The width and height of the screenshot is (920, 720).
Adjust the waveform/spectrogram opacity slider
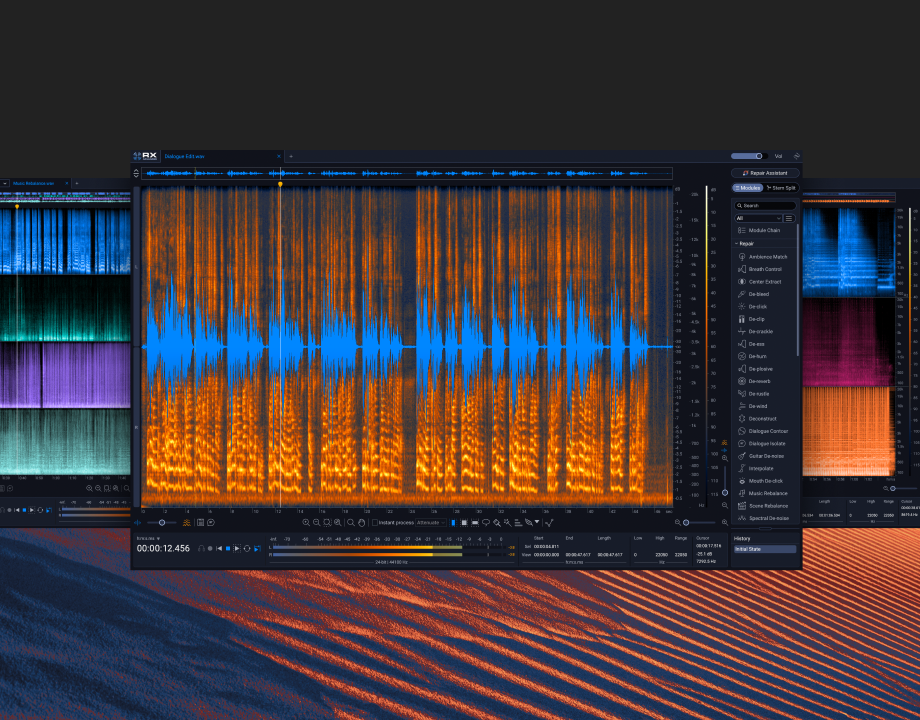pyautogui.click(x=161, y=522)
